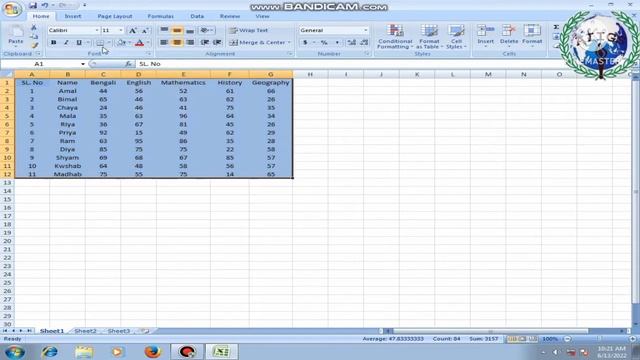Cut the selected cells
Image resolution: width=640 pixels, height=360 pixels.
point(34,27)
